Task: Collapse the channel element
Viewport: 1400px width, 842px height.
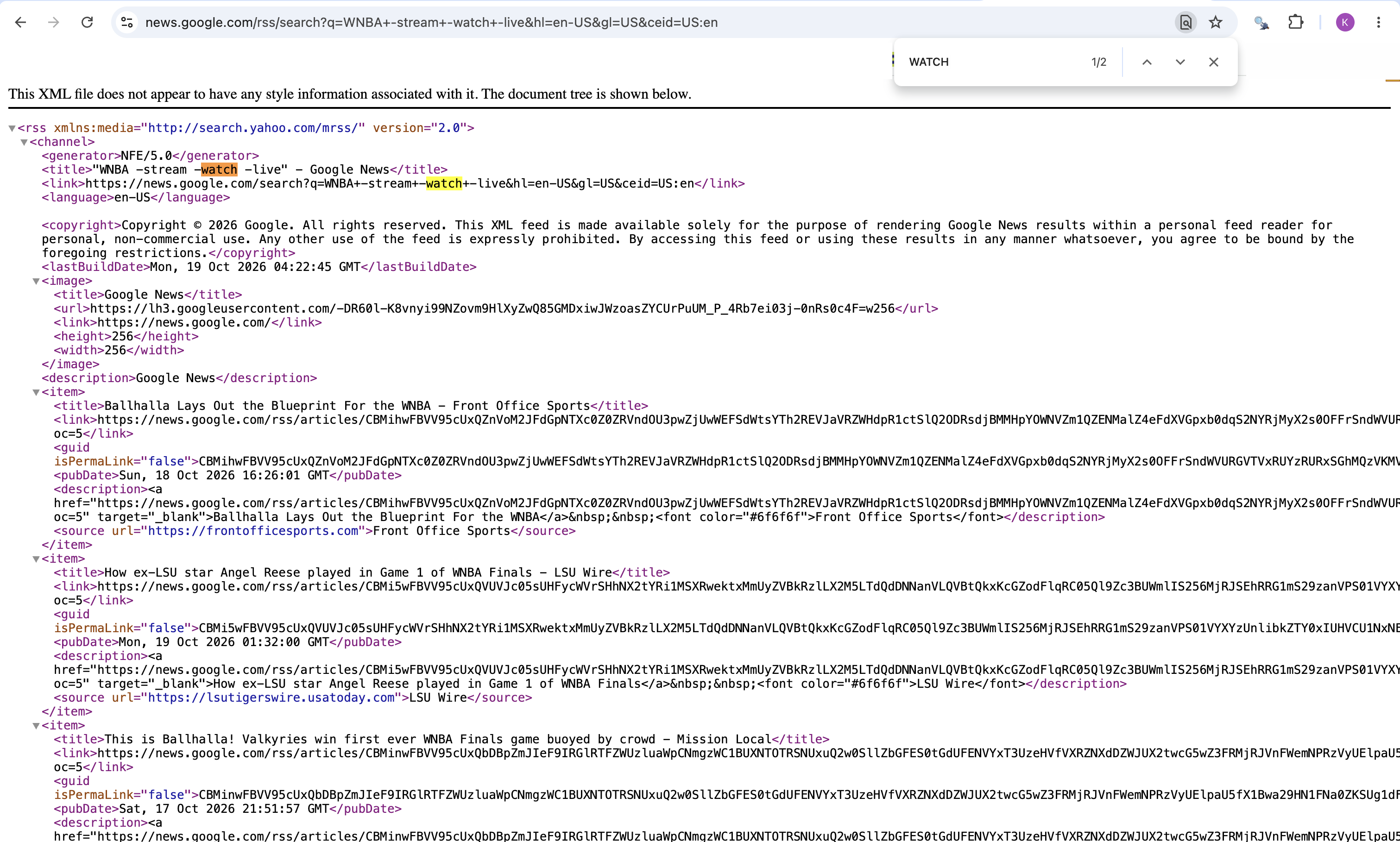Action: tap(24, 142)
